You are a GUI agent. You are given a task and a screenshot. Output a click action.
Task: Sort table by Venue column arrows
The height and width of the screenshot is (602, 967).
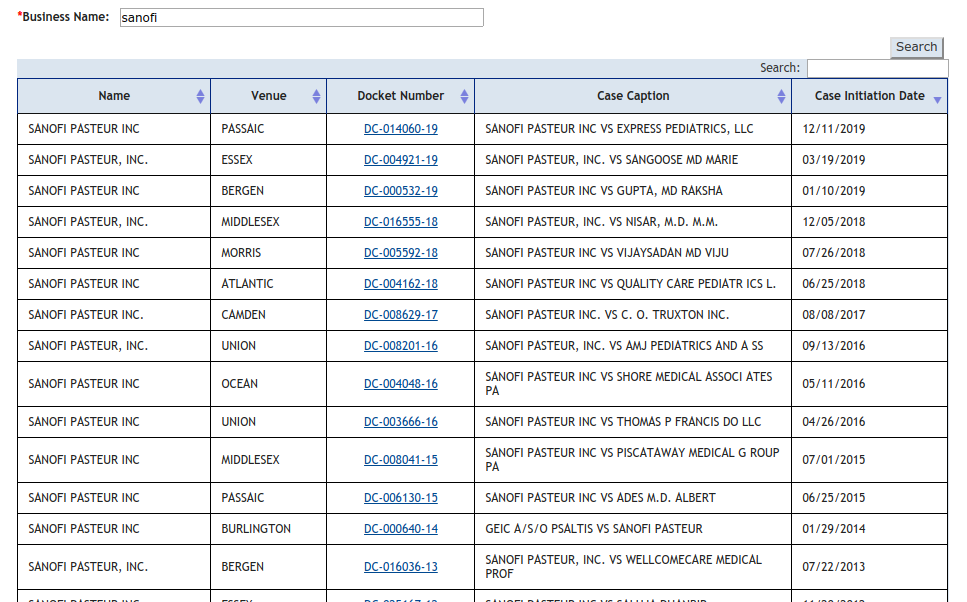click(316, 96)
